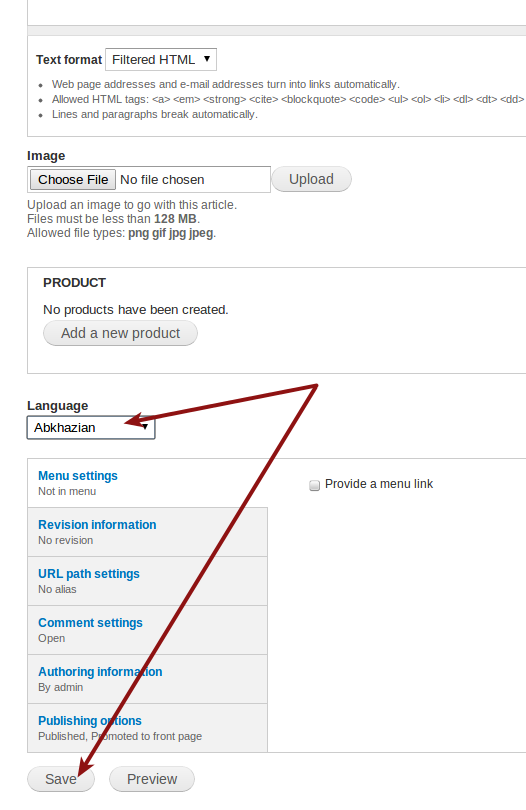Click Add a new product
The height and width of the screenshot is (810, 526).
120,333
